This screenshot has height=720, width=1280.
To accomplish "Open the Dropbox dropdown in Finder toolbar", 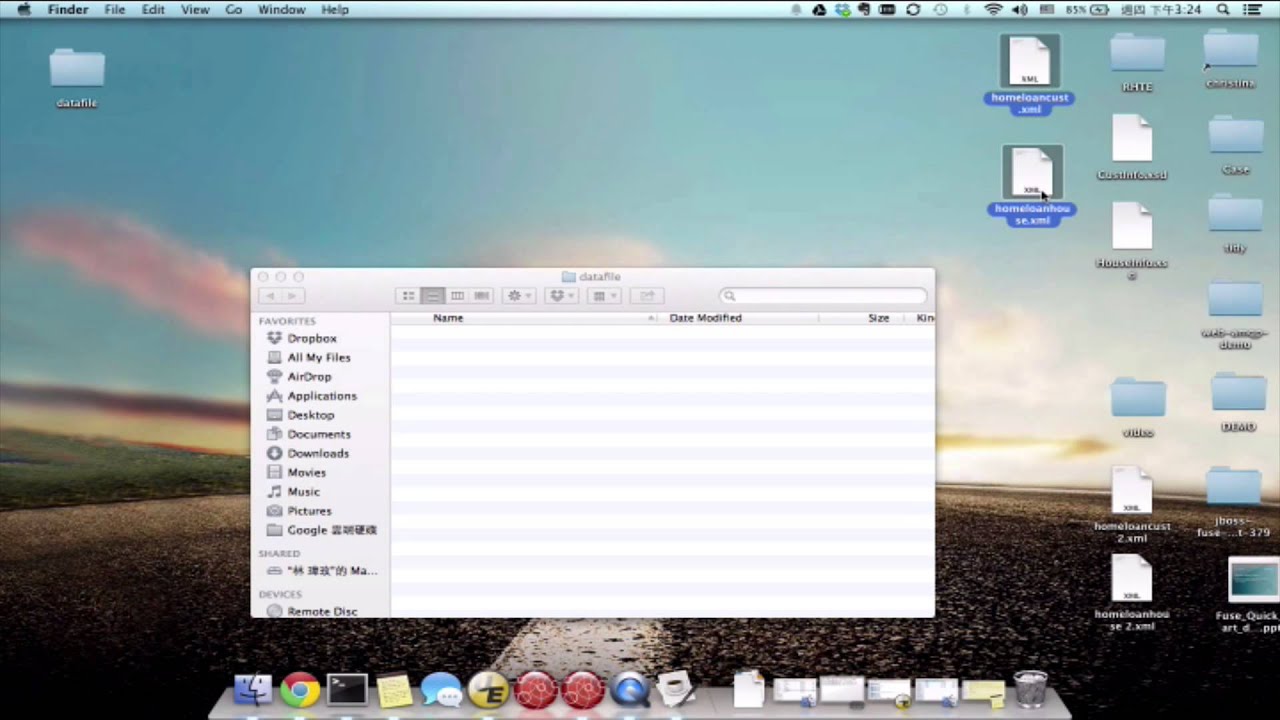I will [562, 296].
